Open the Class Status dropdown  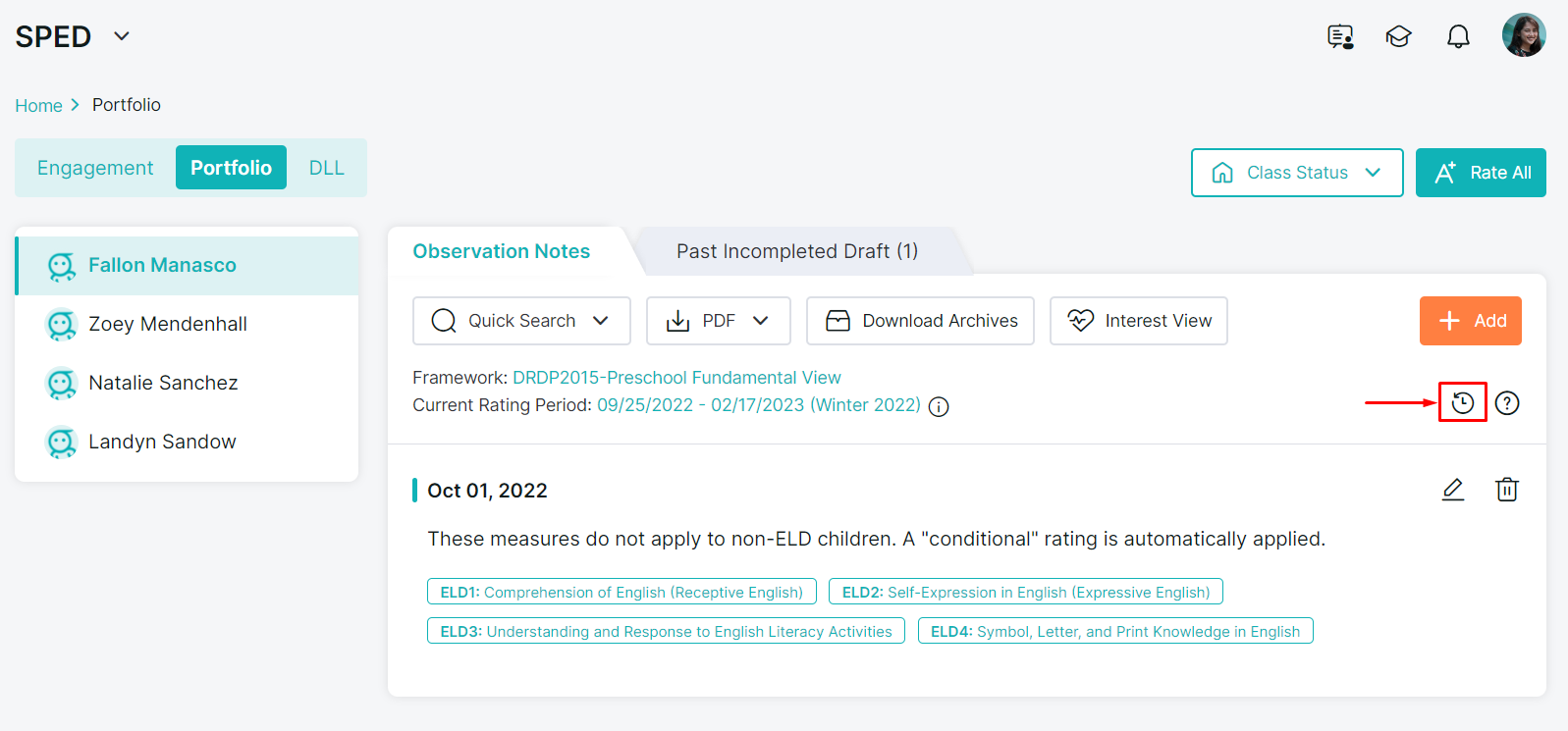pyautogui.click(x=1296, y=173)
